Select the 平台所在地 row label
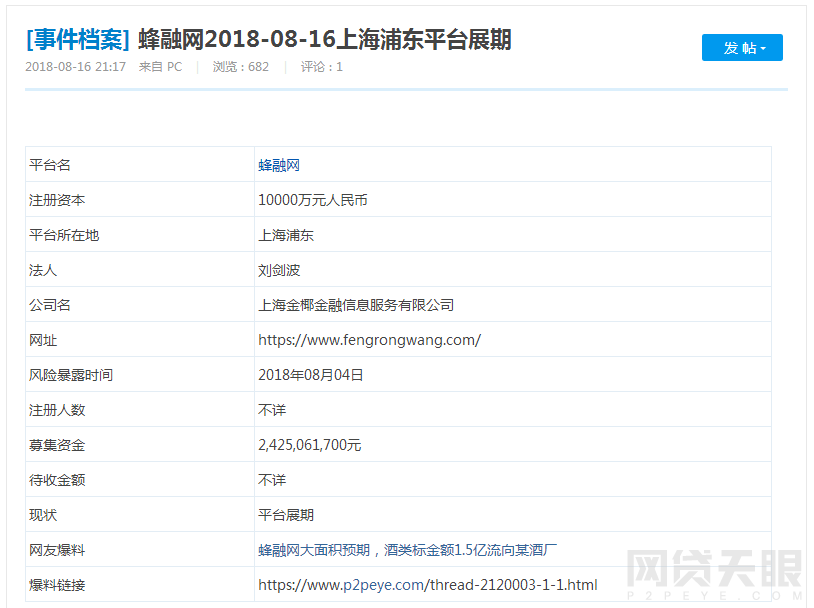The width and height of the screenshot is (814, 608). coord(64,235)
